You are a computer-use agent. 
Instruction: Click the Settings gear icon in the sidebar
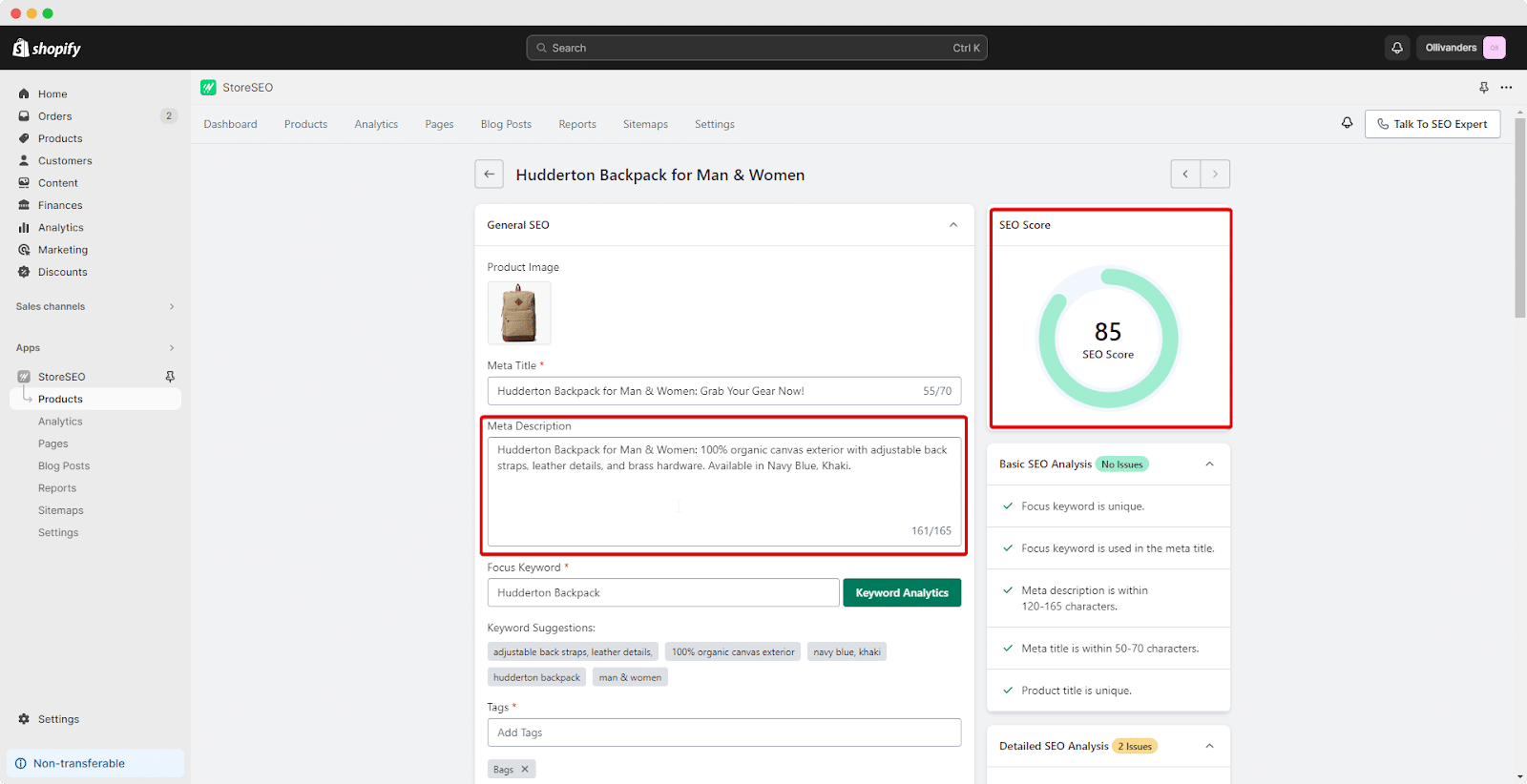click(24, 719)
